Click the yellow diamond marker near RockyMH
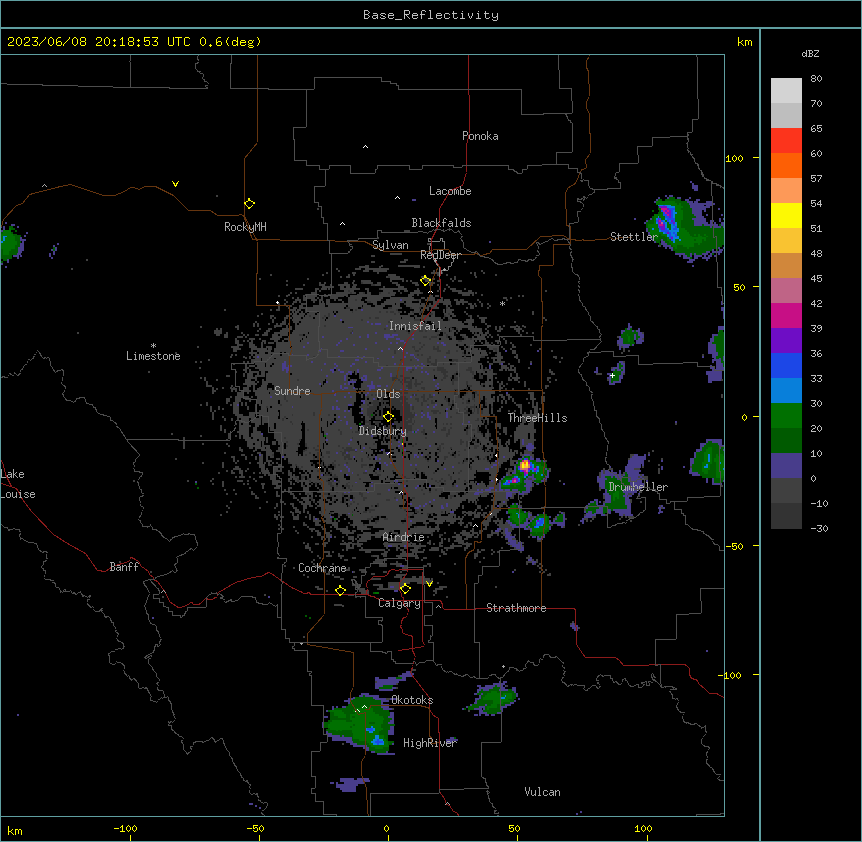Viewport: 862px width, 842px height. 249,203
